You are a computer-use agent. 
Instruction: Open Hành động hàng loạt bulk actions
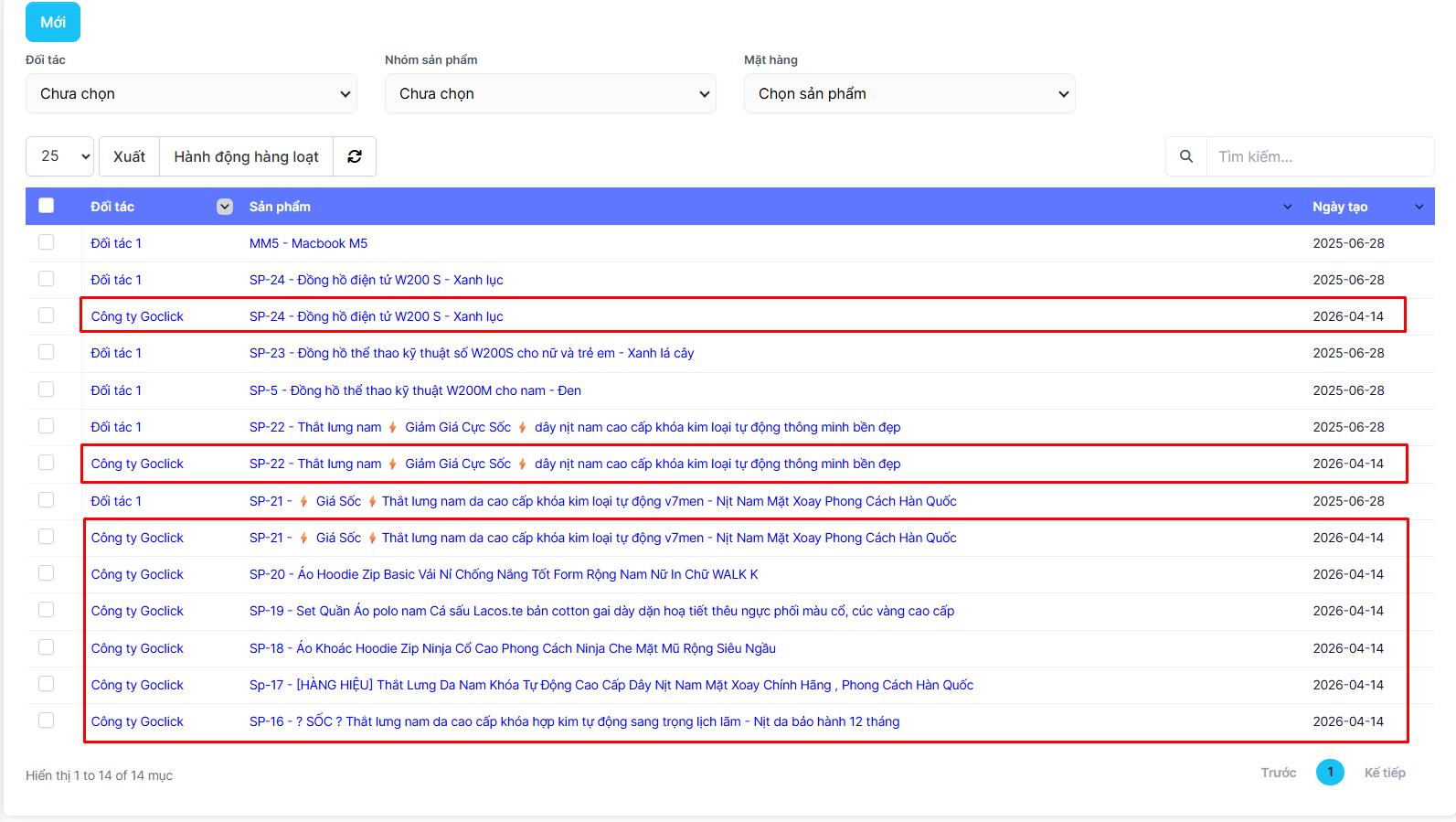[246, 156]
